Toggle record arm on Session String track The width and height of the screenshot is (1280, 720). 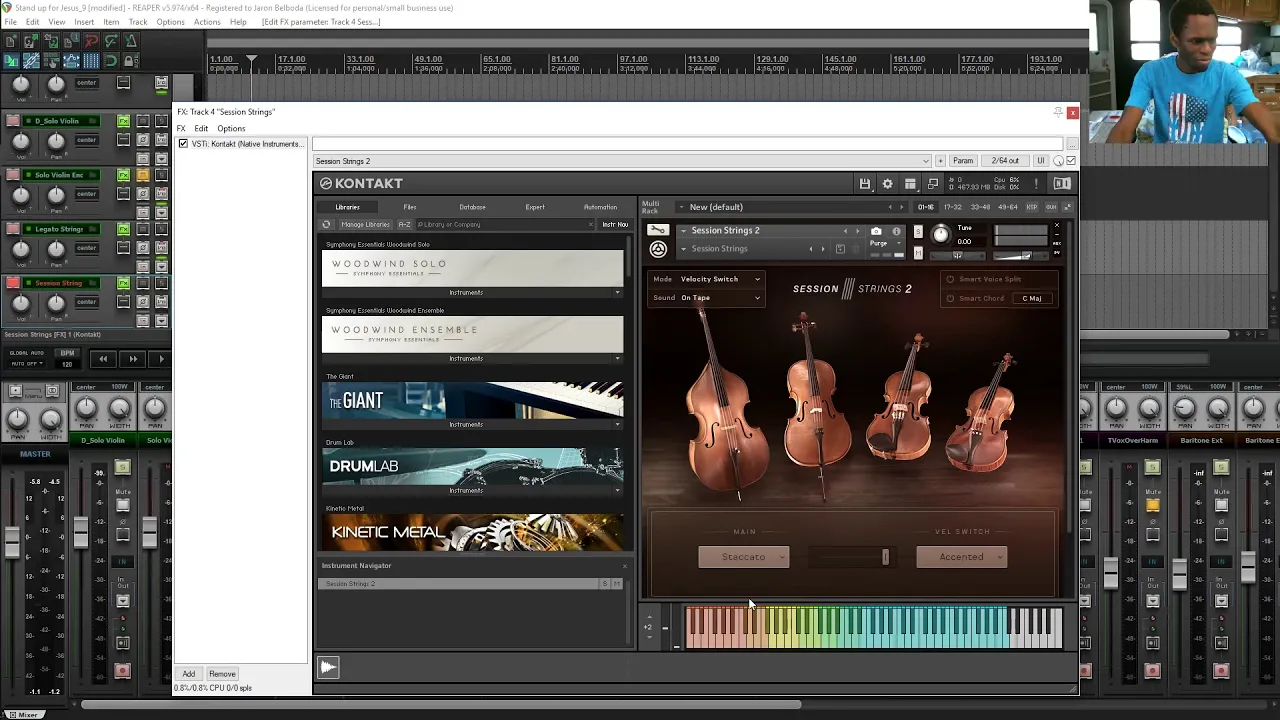[x=13, y=283]
